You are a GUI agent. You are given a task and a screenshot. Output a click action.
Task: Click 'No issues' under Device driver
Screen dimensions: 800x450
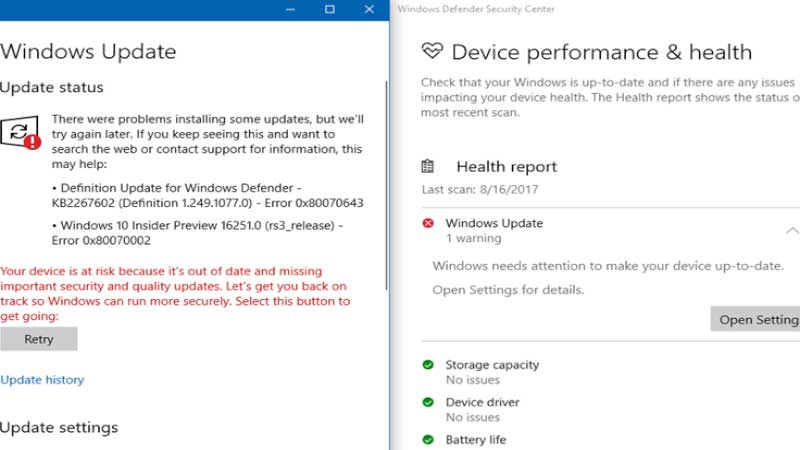[473, 417]
